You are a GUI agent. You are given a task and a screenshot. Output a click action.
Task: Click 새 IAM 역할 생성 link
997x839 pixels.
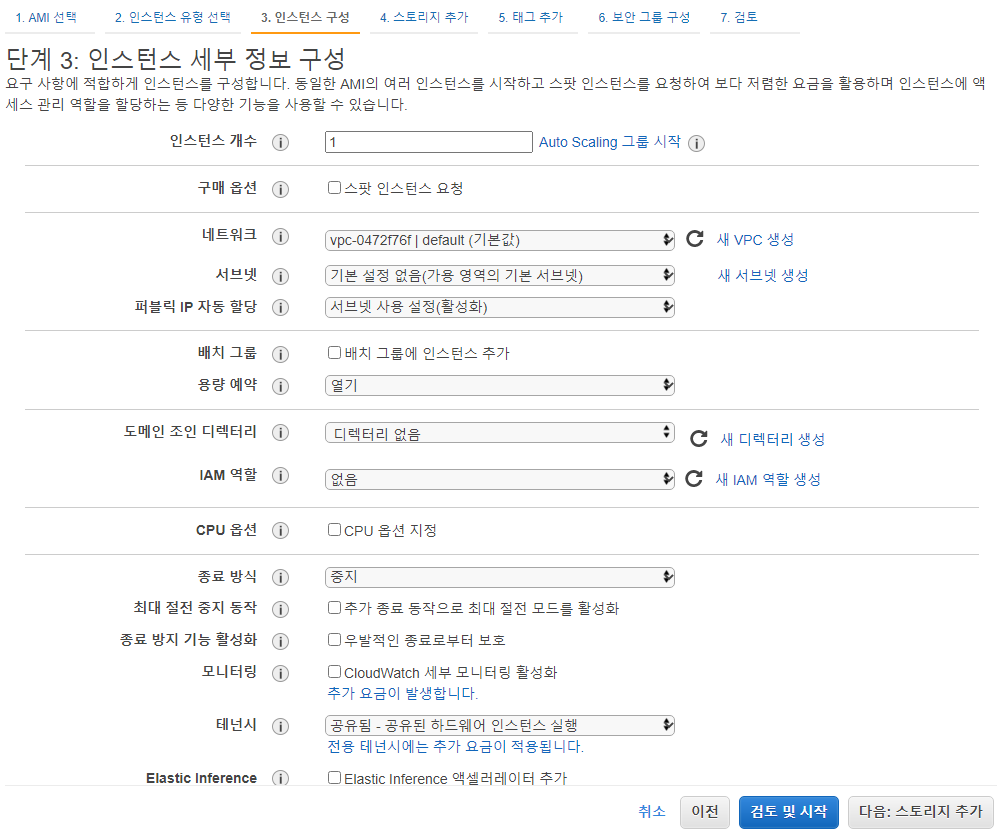[x=768, y=479]
